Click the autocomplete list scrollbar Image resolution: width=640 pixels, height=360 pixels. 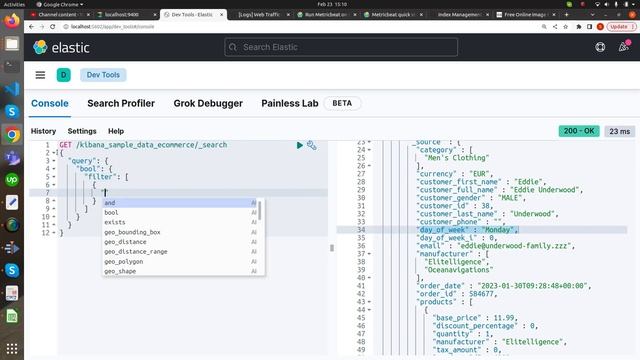260,211
